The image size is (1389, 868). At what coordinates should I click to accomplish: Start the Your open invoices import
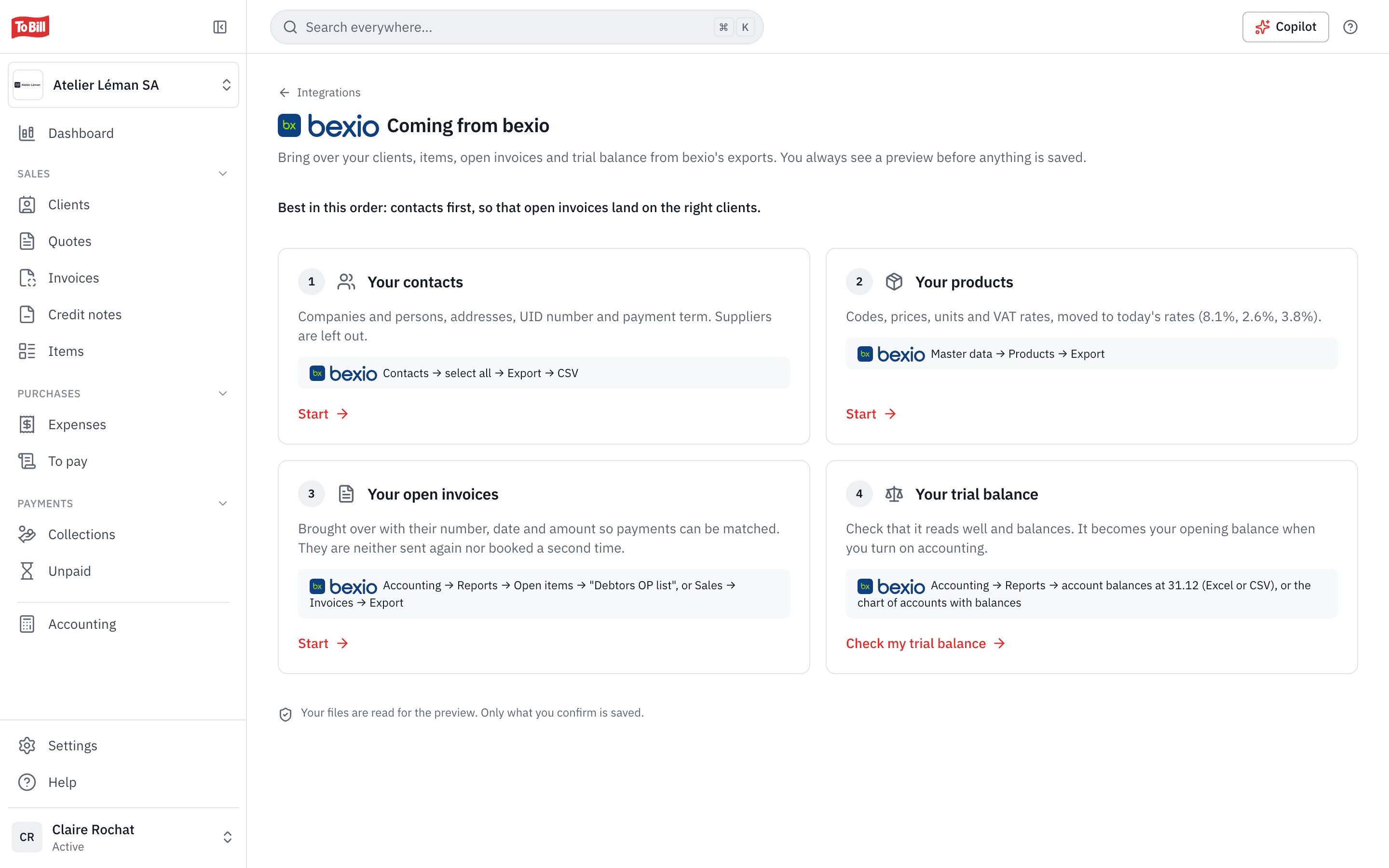(323, 644)
